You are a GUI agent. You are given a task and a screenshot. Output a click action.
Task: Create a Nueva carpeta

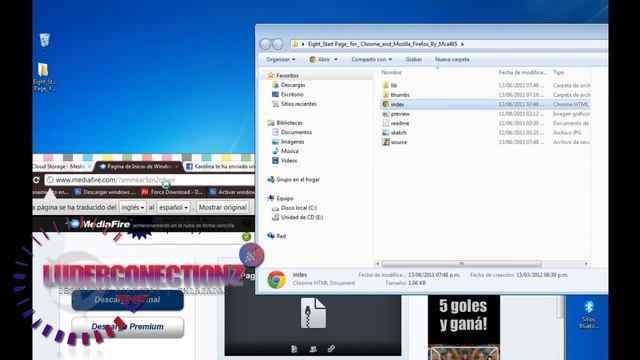(452, 60)
